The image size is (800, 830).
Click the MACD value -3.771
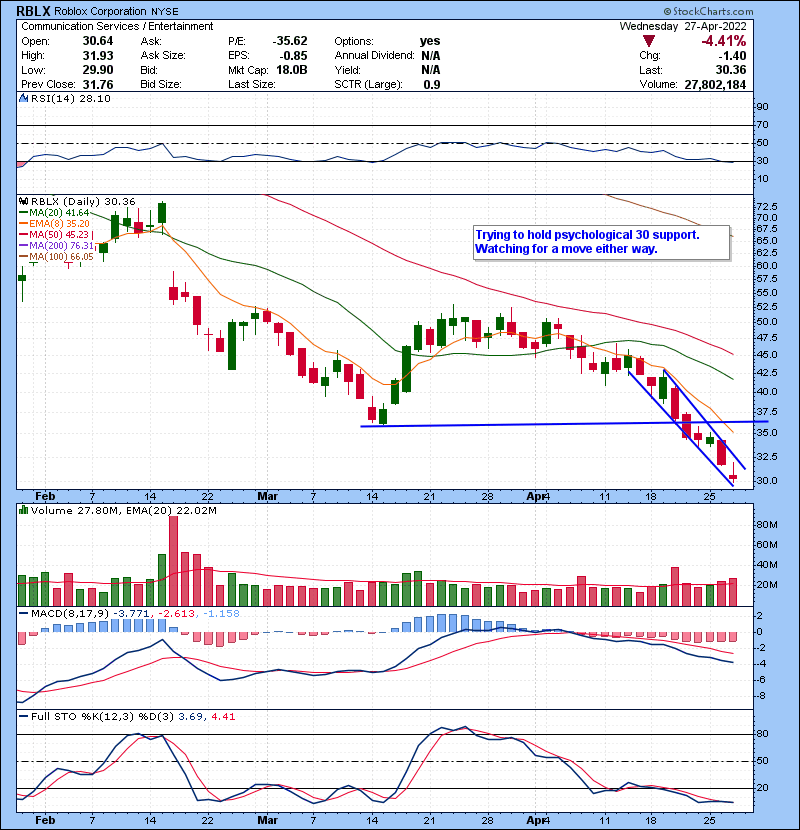pos(132,614)
